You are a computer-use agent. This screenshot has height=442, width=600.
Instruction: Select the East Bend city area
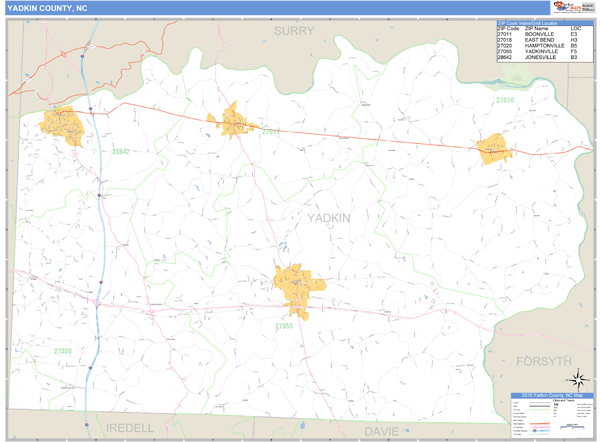495,149
